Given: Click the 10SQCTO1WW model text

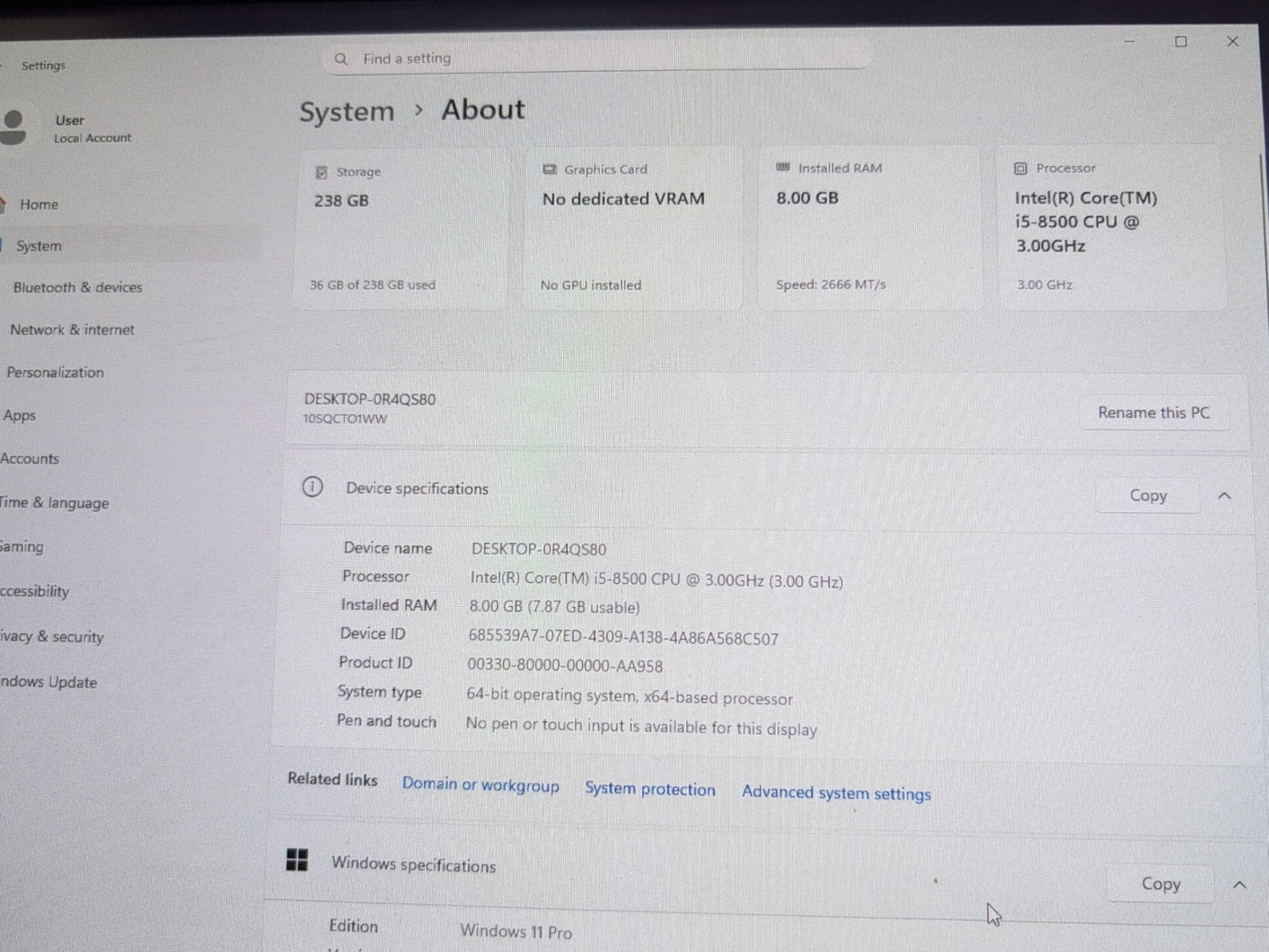Looking at the screenshot, I should click(345, 419).
